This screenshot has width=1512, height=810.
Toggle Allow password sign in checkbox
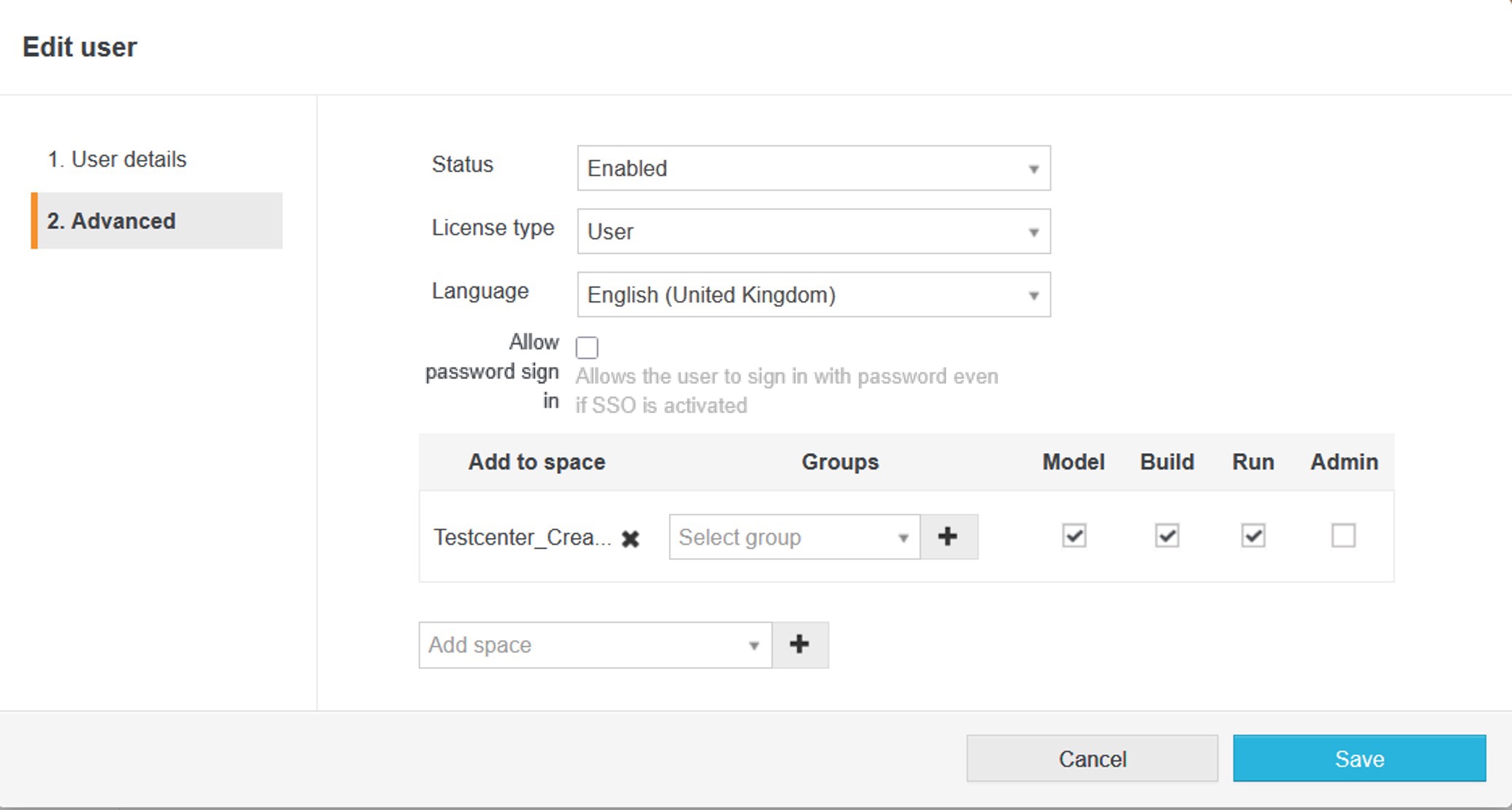tap(587, 348)
